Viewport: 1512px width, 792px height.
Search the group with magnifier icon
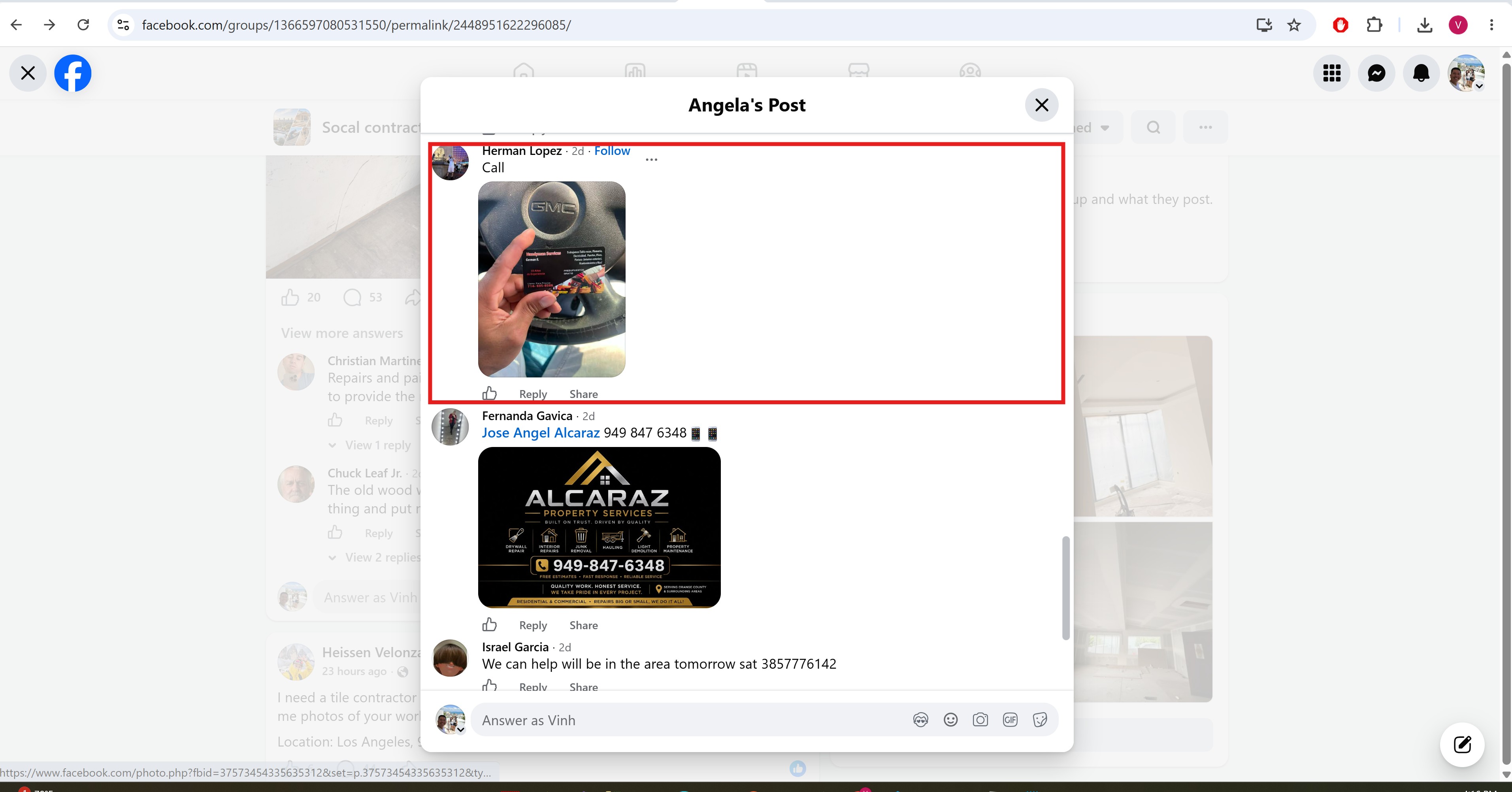click(1154, 127)
